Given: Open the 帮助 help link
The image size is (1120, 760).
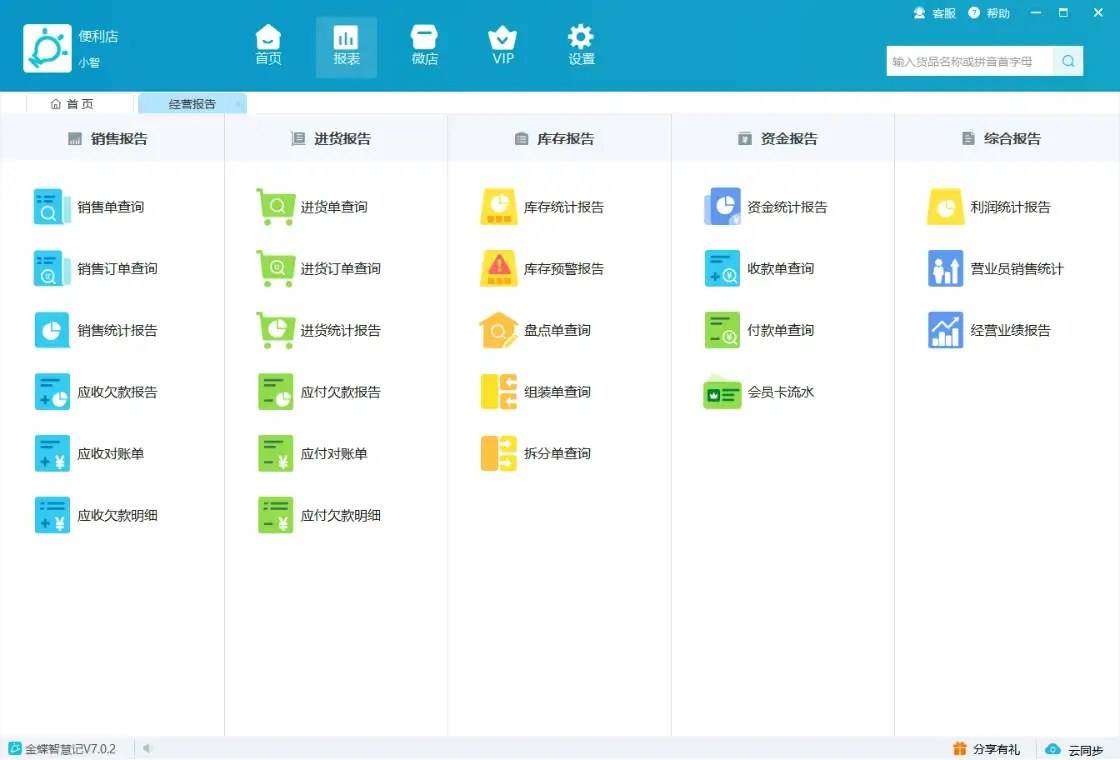Looking at the screenshot, I should (989, 13).
